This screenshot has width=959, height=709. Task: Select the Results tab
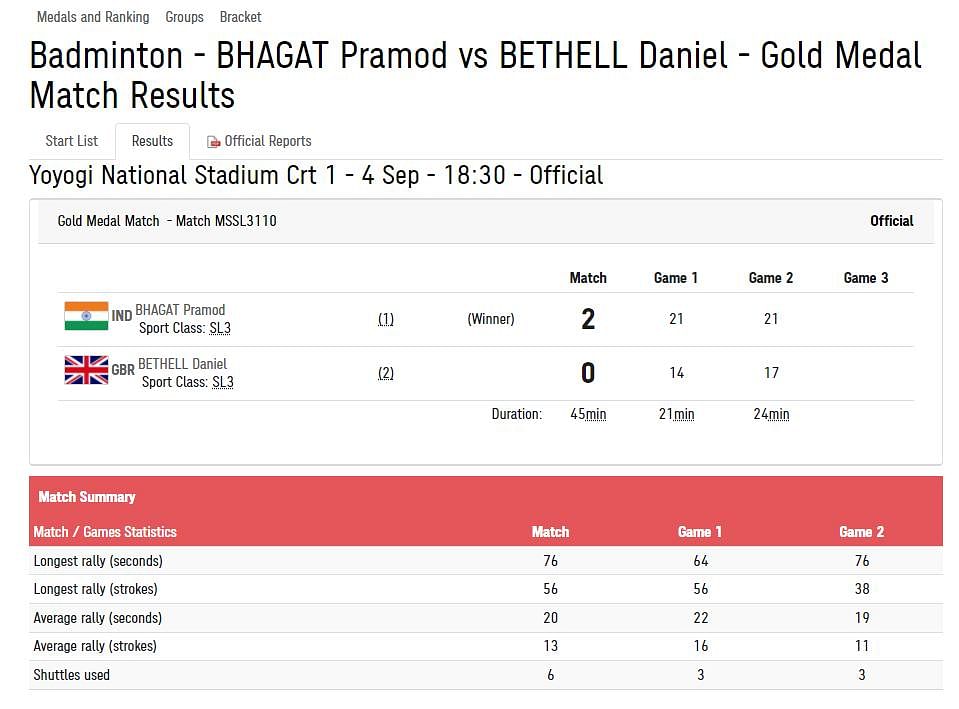point(152,141)
